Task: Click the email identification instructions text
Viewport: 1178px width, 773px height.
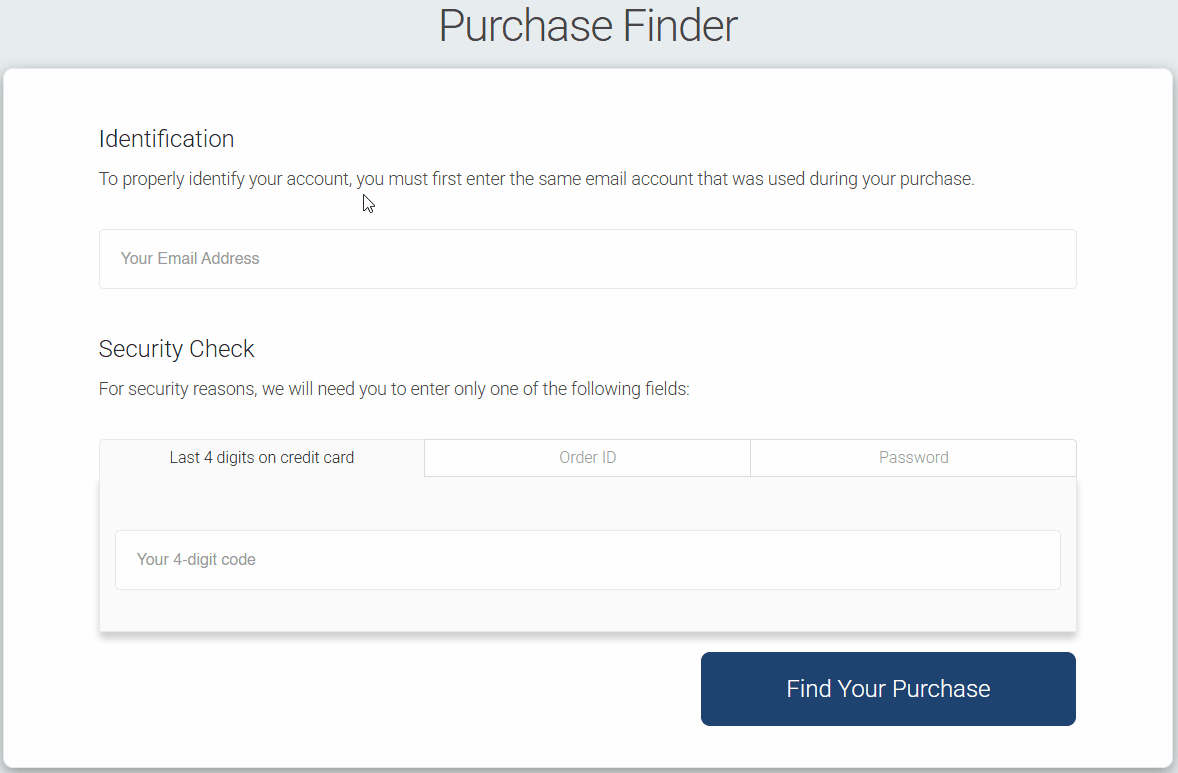Action: 537,178
